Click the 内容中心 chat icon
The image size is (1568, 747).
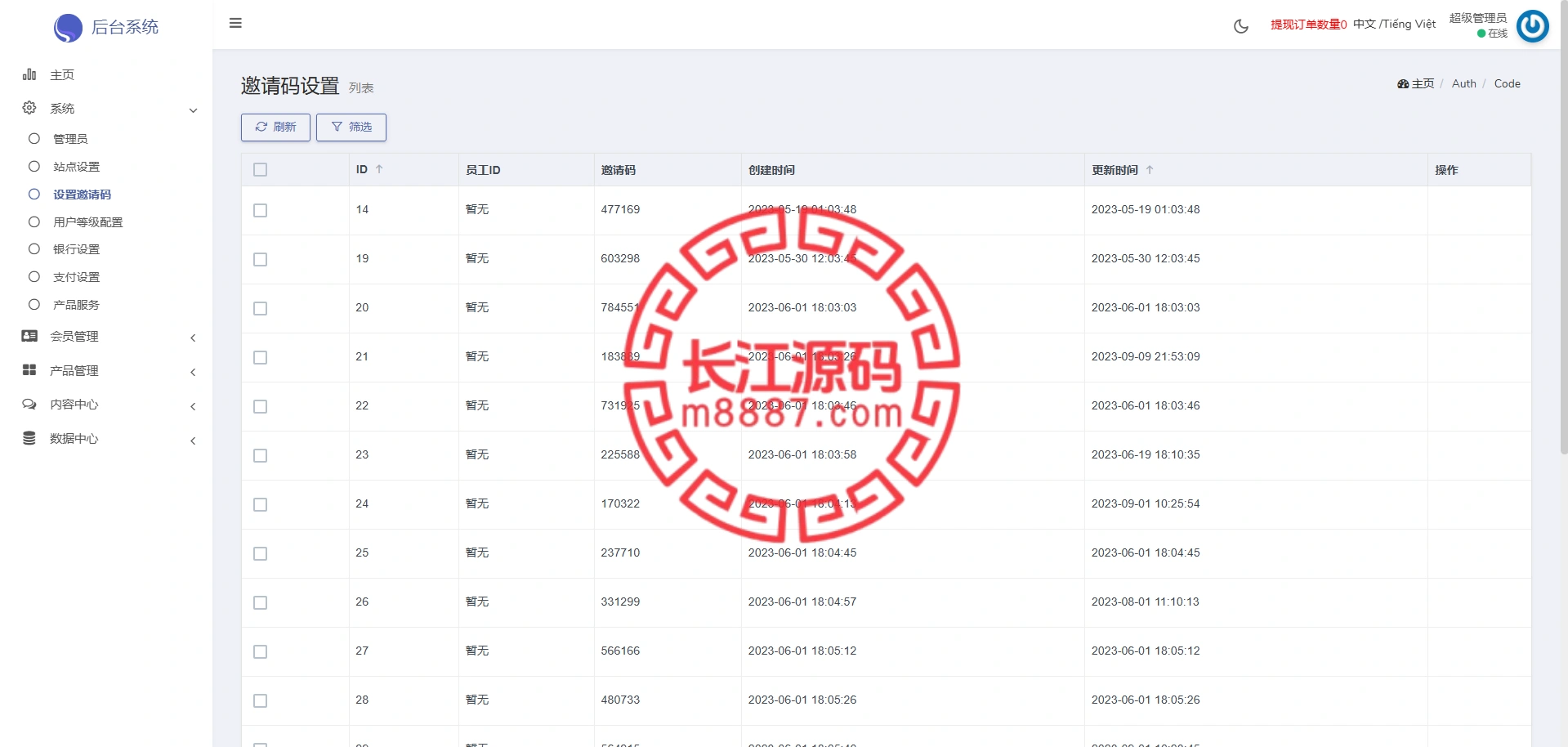(29, 405)
